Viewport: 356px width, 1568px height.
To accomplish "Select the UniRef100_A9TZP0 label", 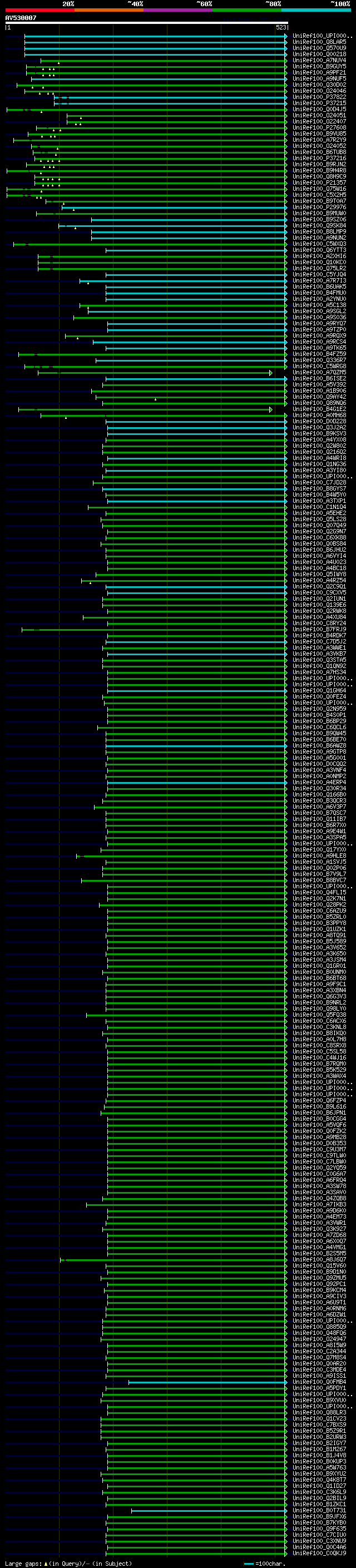I will click(x=319, y=329).
